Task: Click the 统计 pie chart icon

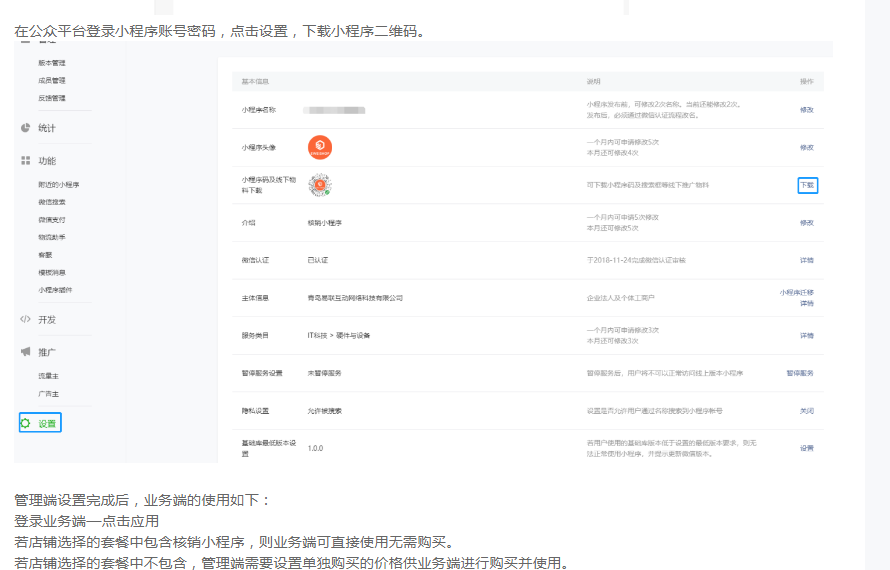Action: click(25, 128)
